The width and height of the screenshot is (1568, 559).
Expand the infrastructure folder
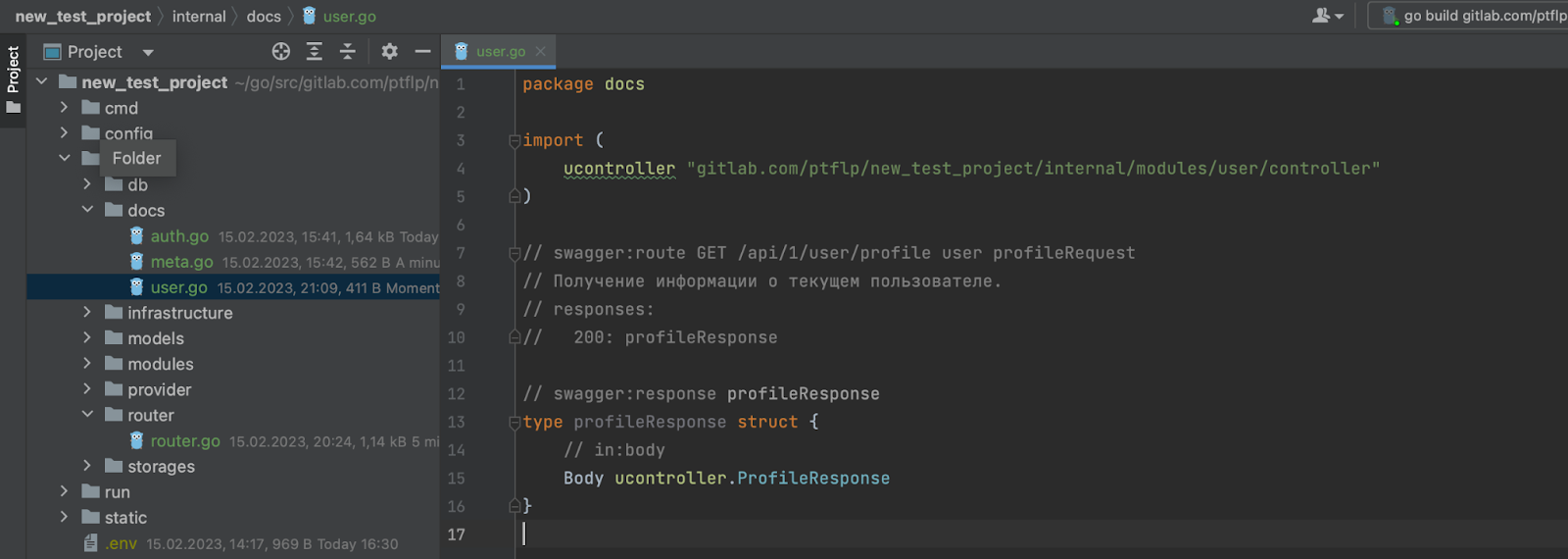coord(87,313)
